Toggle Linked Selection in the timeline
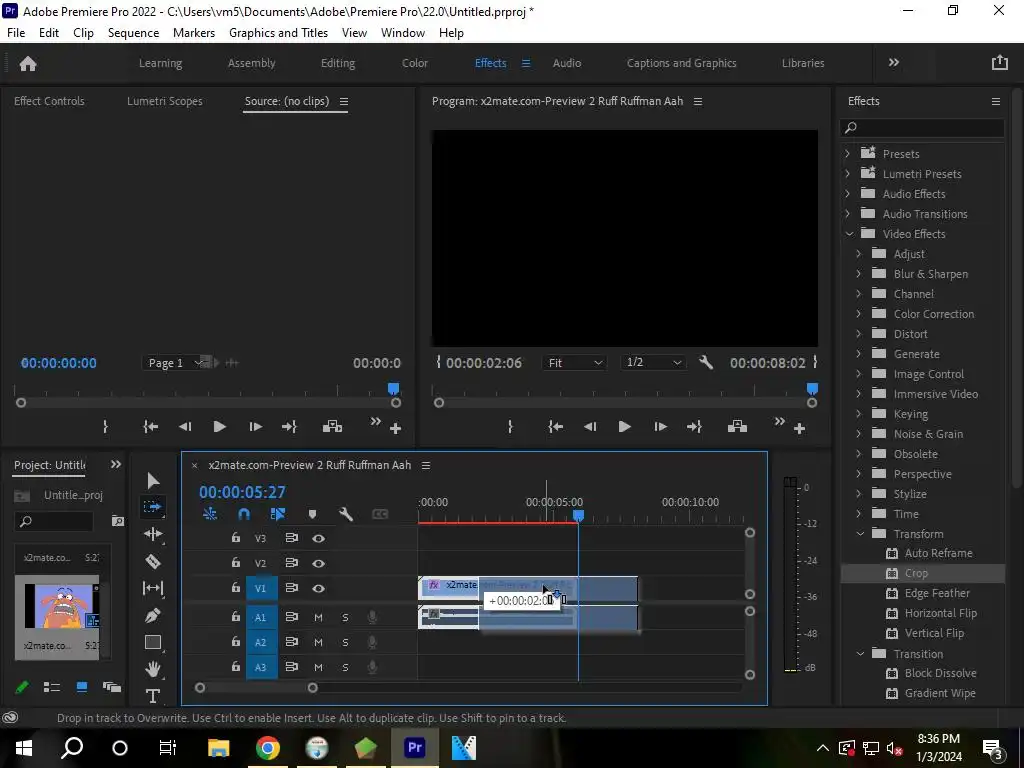Viewport: 1024px width, 768px height. tap(278, 515)
